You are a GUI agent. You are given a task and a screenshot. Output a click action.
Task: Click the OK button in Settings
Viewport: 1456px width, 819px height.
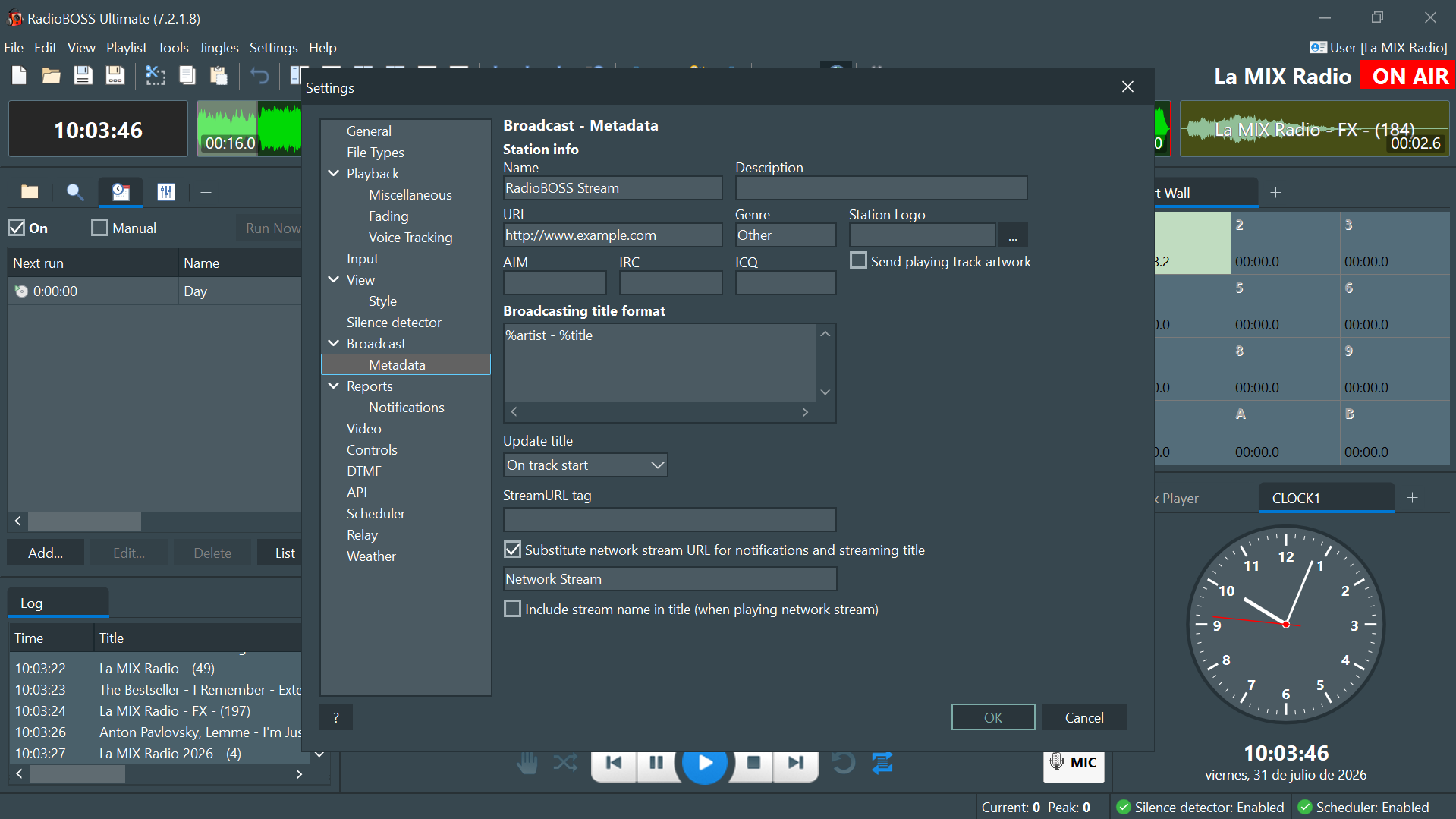993,717
